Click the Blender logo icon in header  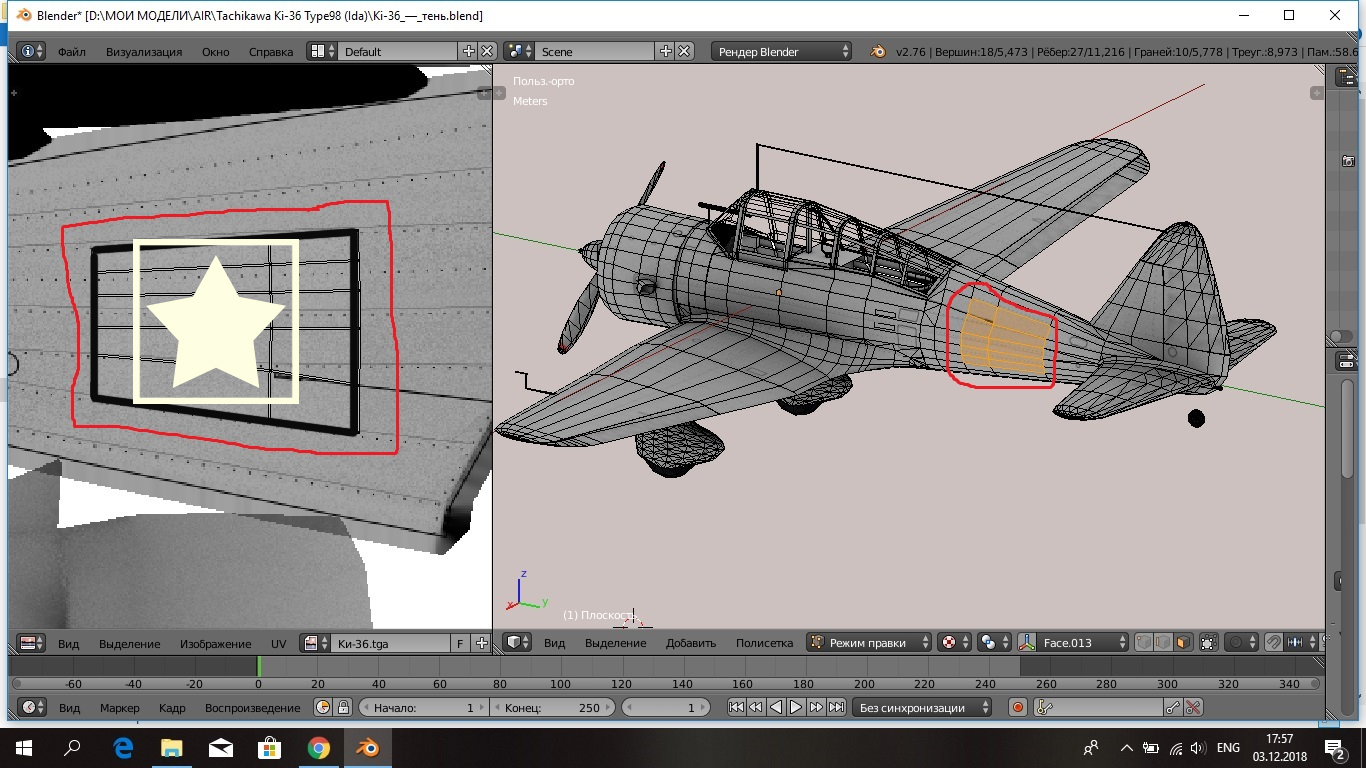click(x=878, y=51)
